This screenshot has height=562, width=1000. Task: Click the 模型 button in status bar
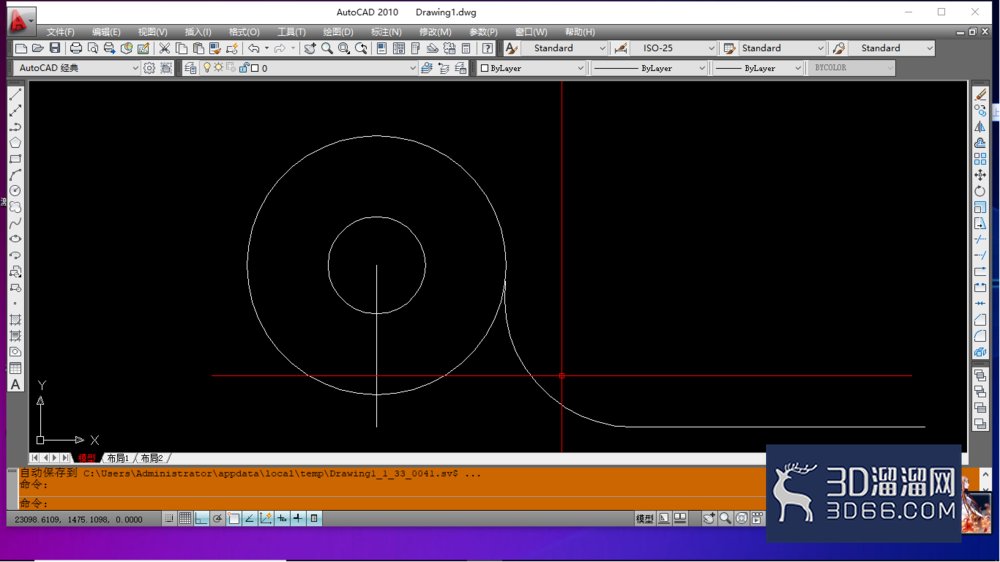(644, 519)
